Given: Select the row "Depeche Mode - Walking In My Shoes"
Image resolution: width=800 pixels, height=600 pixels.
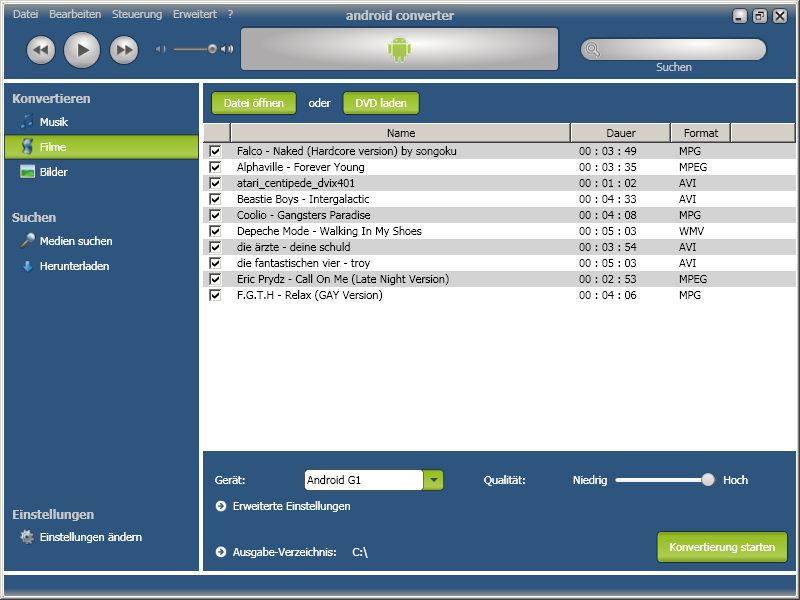Looking at the screenshot, I should [x=499, y=231].
